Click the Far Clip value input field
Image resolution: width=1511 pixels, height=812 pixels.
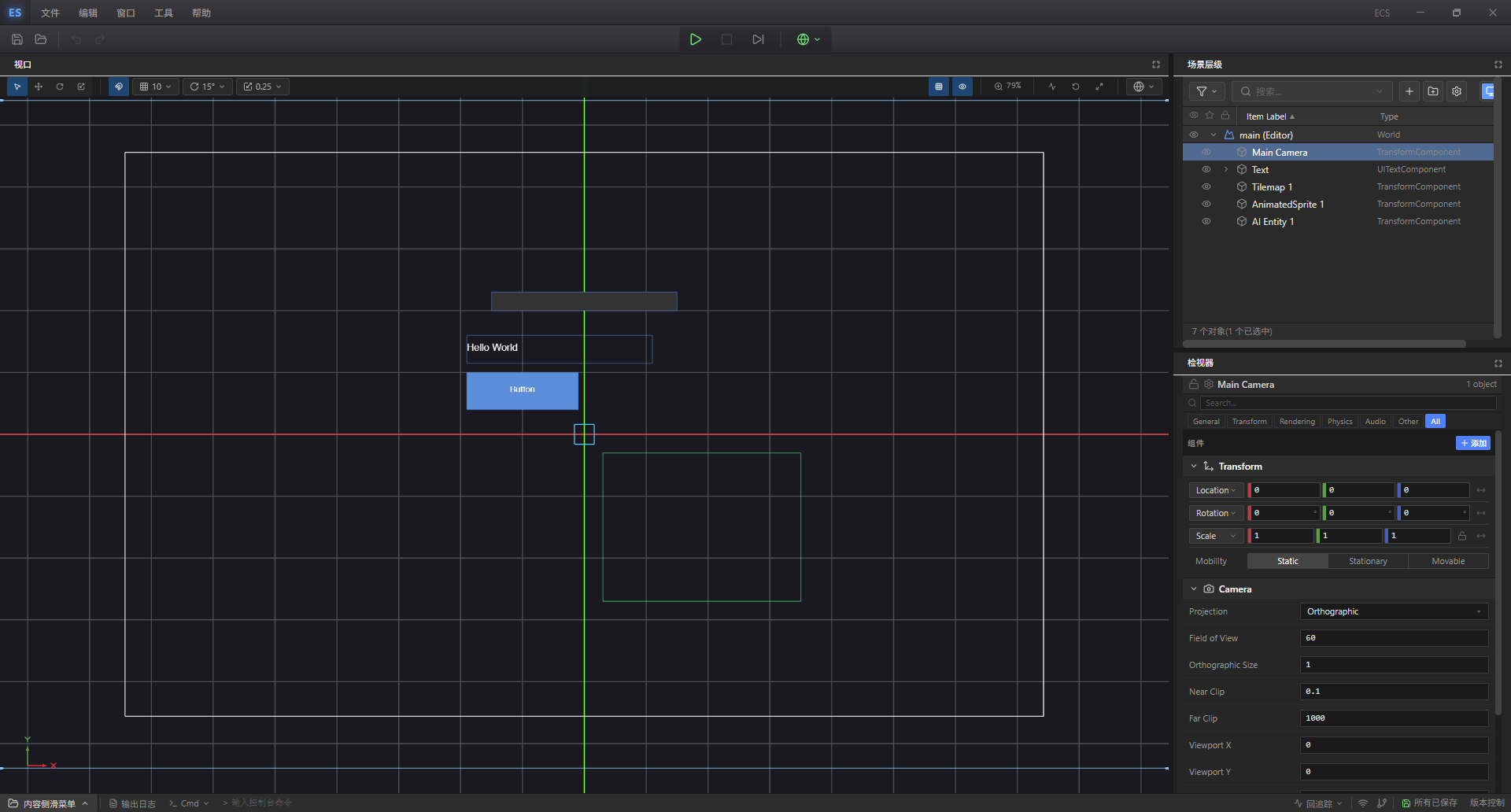1393,718
